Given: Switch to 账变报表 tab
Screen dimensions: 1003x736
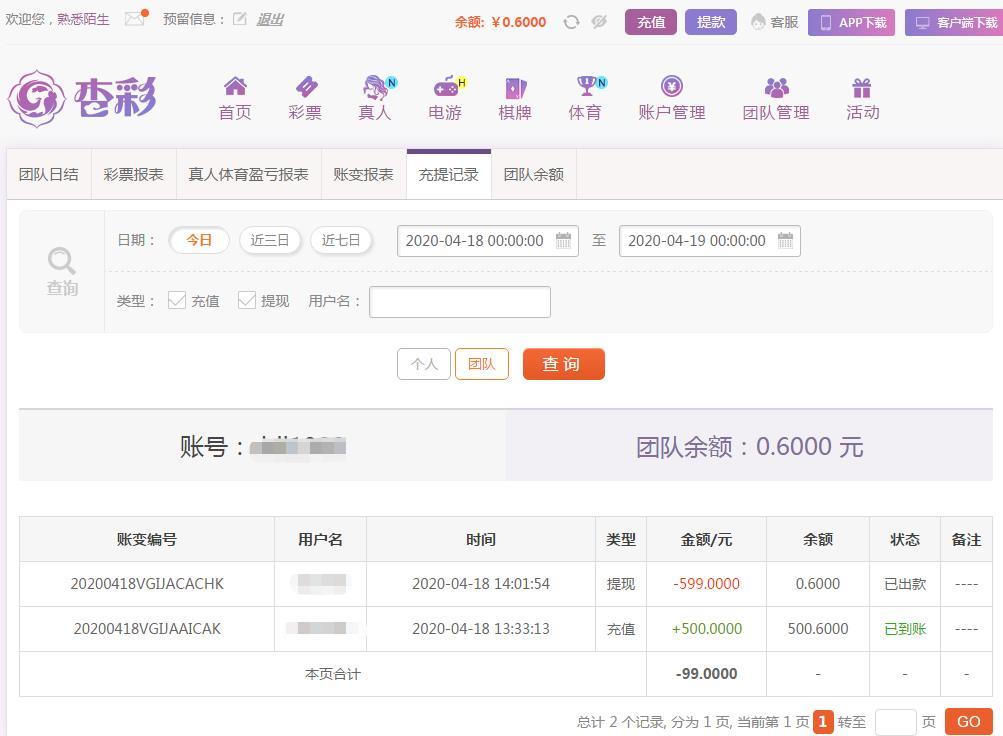Looking at the screenshot, I should tap(363, 175).
